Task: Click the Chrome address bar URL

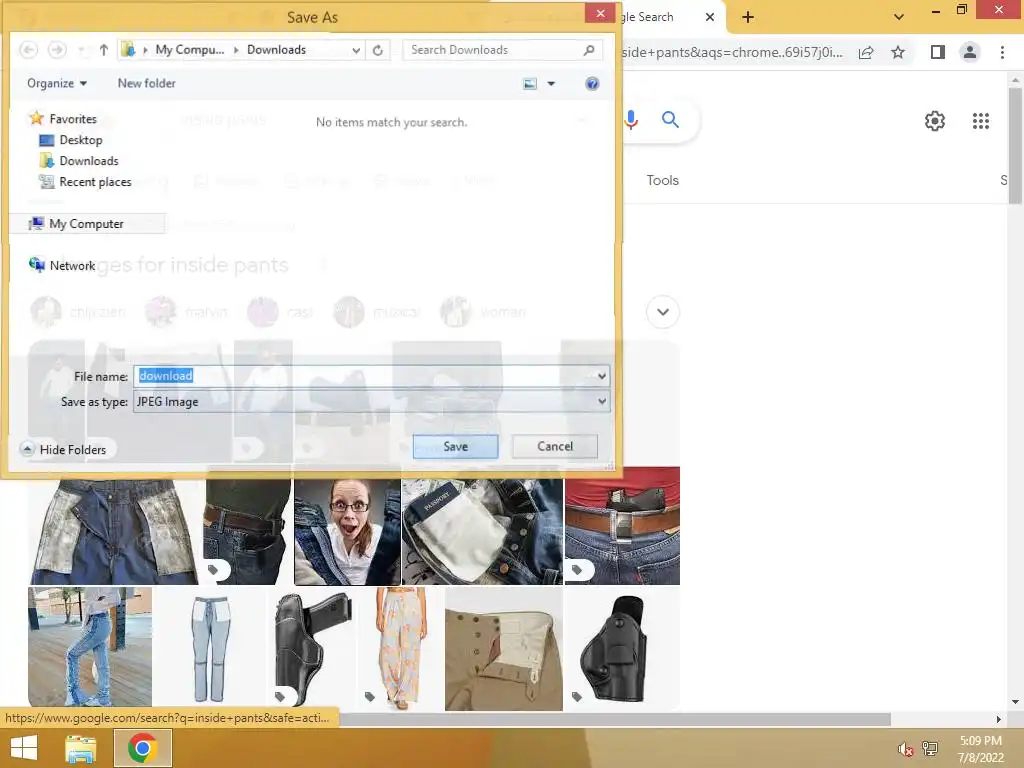Action: [731, 52]
